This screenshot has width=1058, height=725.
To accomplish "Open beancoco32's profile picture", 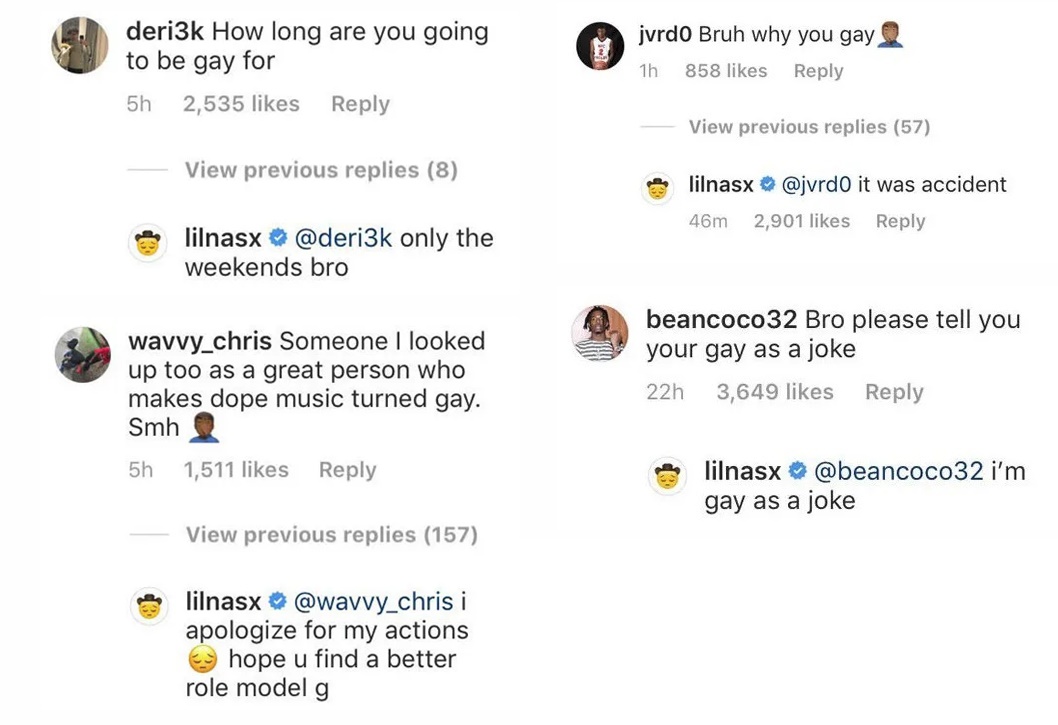I will [600, 333].
